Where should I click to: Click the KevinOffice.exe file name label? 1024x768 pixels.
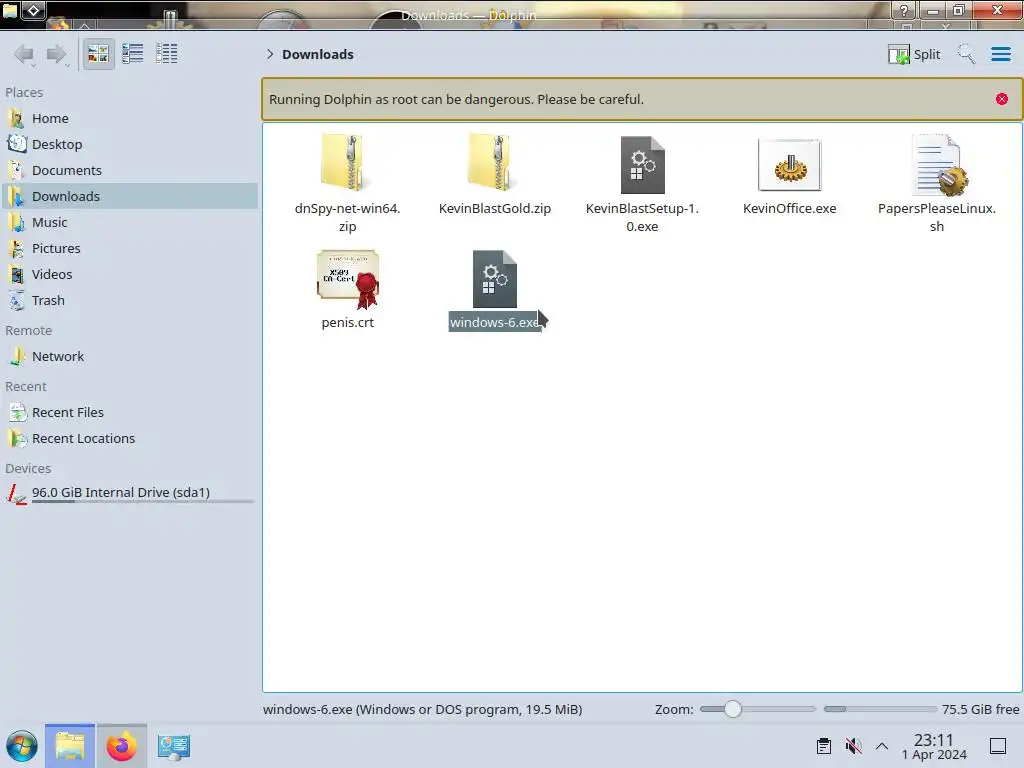coord(790,208)
